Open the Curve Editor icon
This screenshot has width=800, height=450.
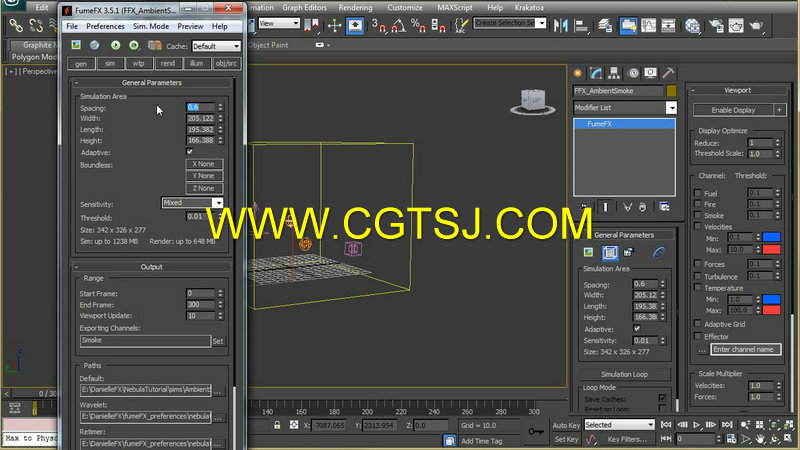coord(648,26)
